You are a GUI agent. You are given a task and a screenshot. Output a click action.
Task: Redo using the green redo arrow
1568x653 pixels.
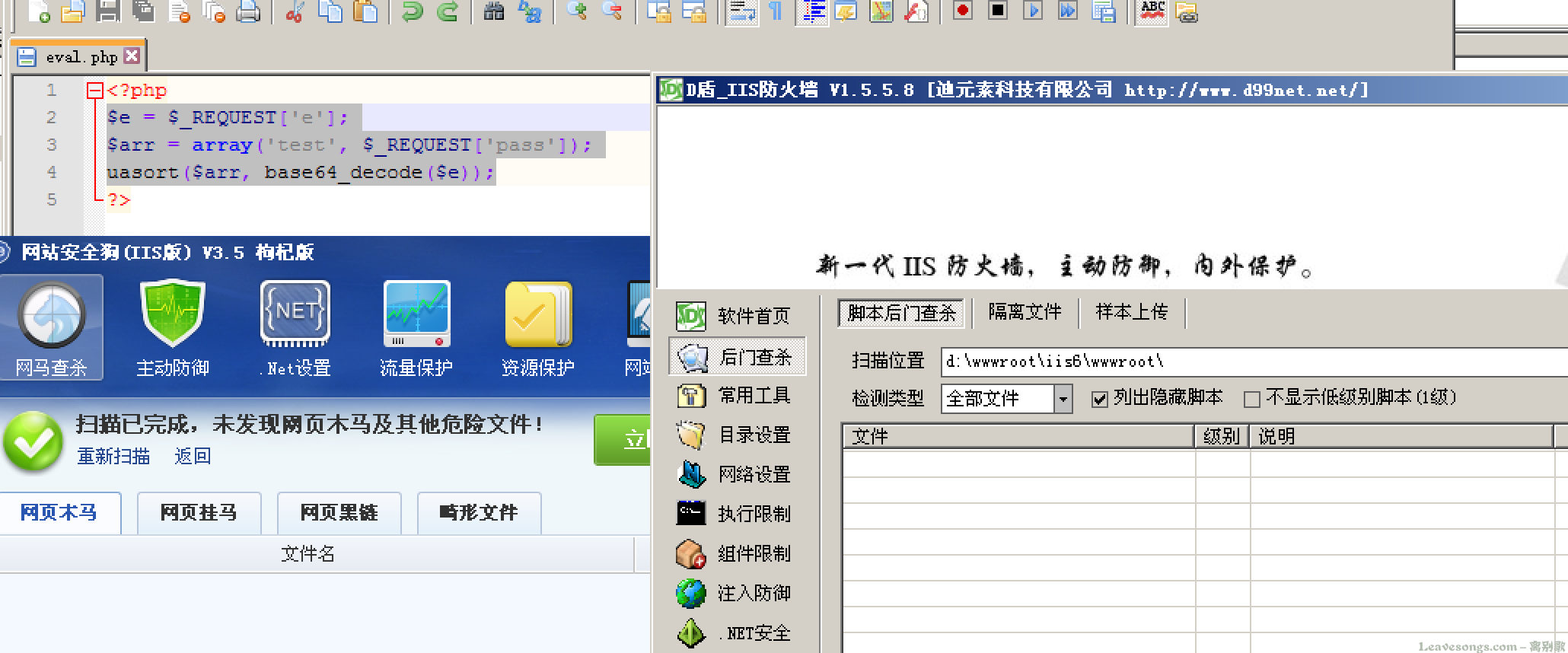tap(448, 11)
